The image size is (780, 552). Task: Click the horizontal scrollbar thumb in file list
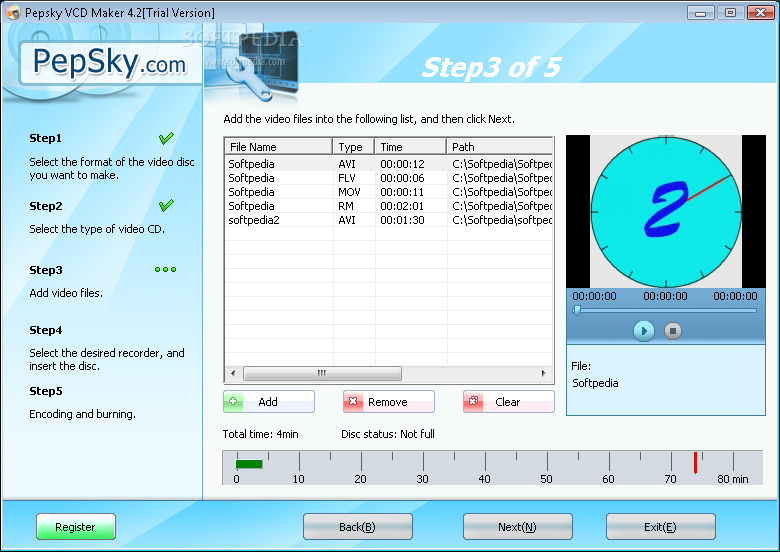pyautogui.click(x=322, y=373)
